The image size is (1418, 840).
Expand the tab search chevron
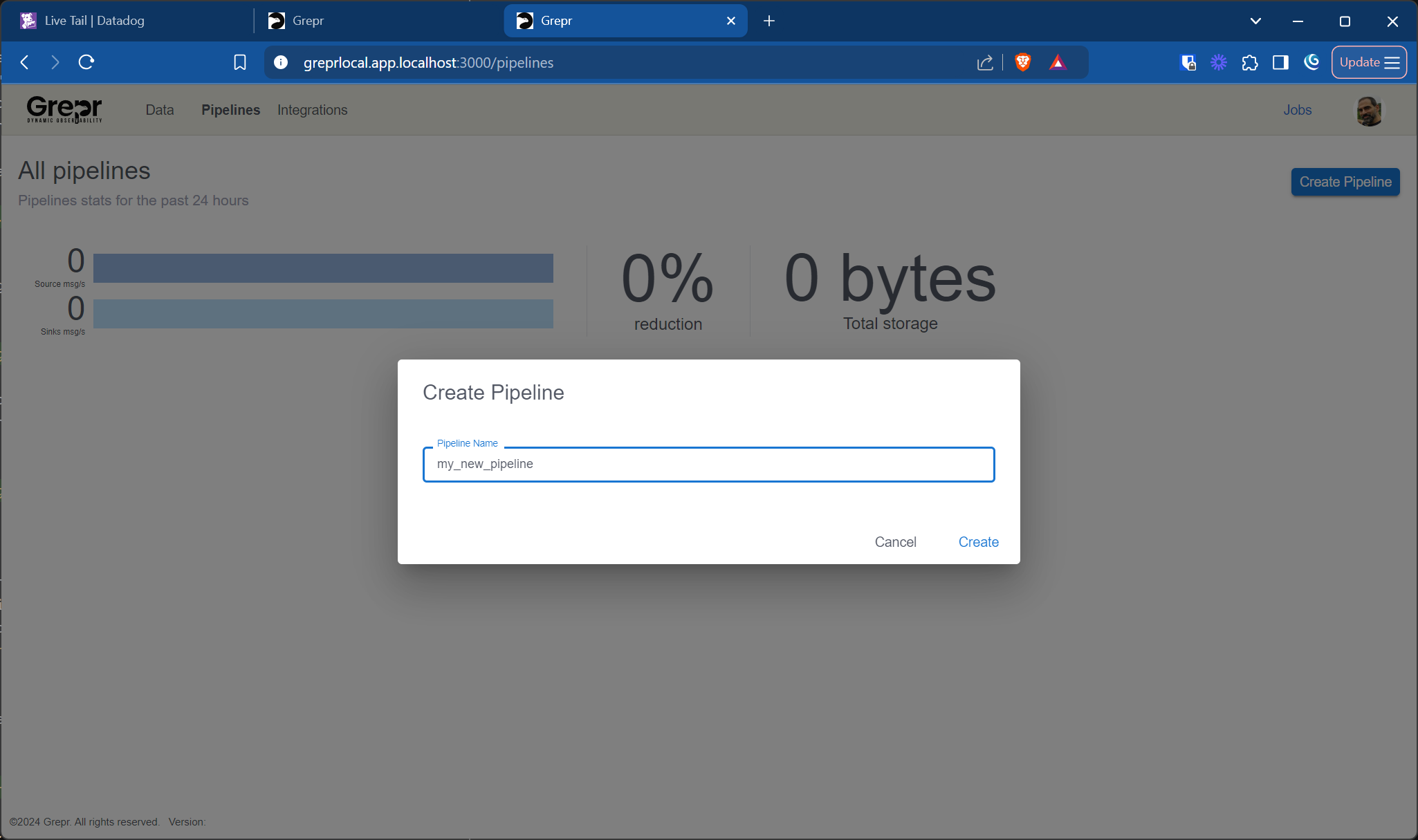coord(1255,21)
